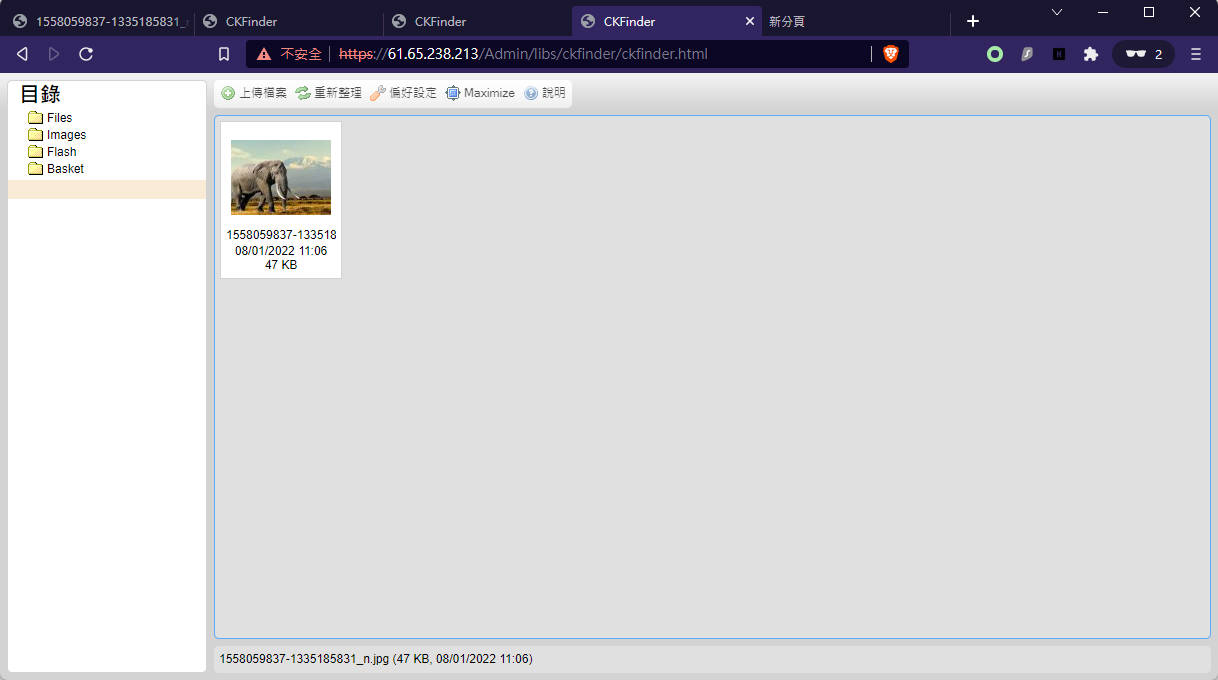Click the refresh (重新整理) toolbar button
Screen dimensions: 1218x680
click(x=329, y=93)
